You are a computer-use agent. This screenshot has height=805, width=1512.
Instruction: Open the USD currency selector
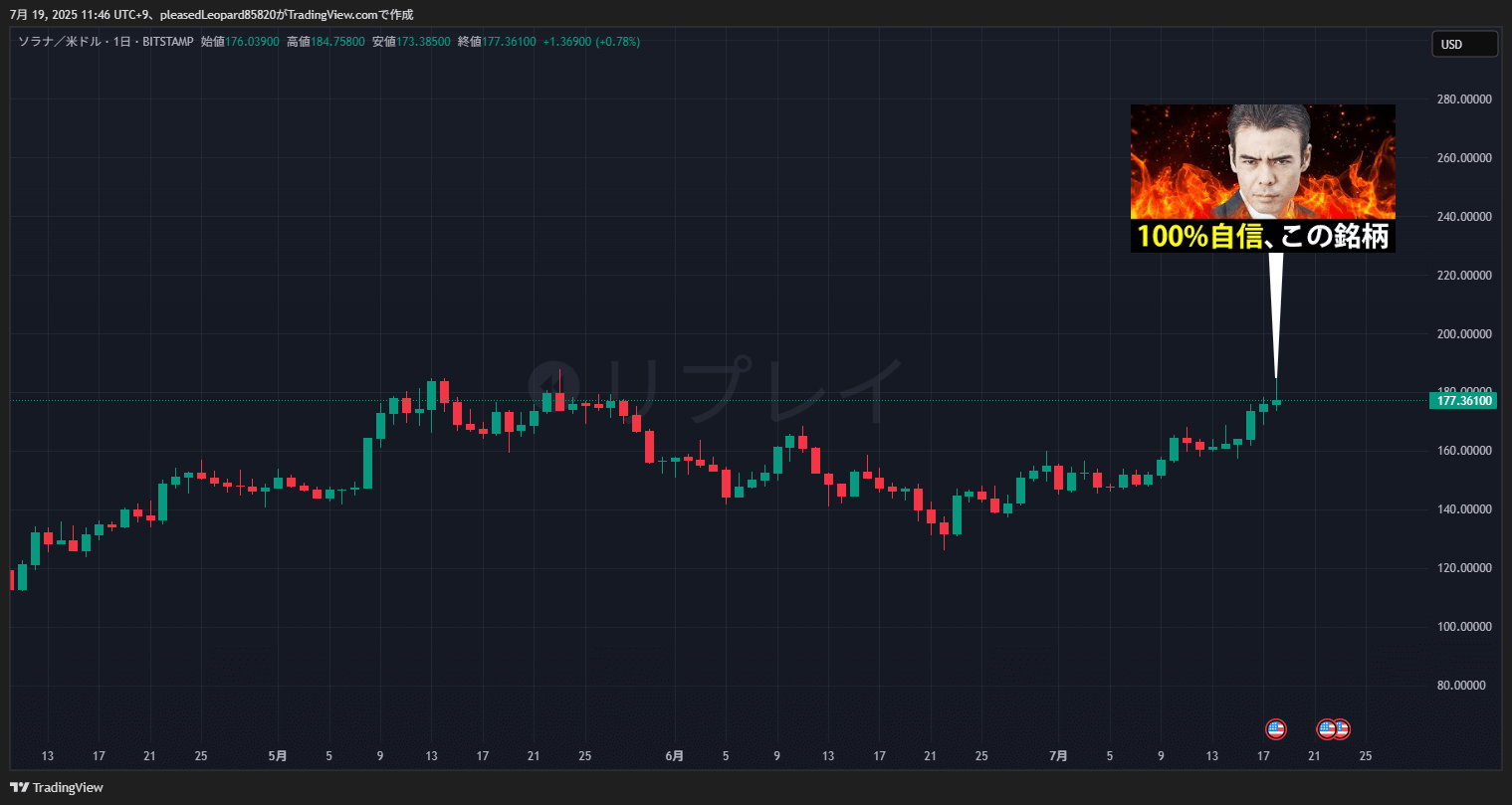[x=1463, y=44]
